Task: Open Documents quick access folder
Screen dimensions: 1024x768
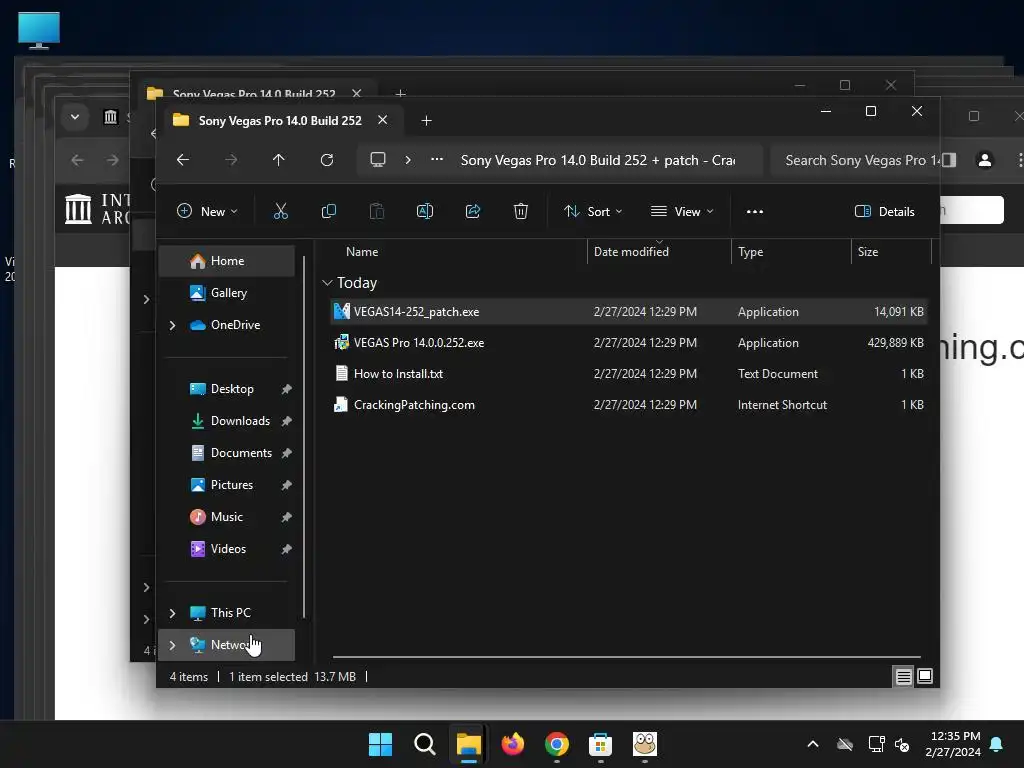Action: (x=227, y=453)
